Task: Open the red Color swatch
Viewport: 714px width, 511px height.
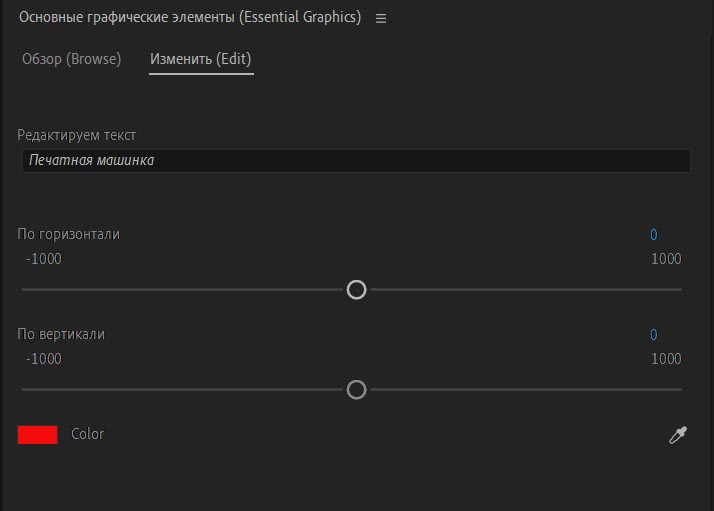Action: point(37,434)
